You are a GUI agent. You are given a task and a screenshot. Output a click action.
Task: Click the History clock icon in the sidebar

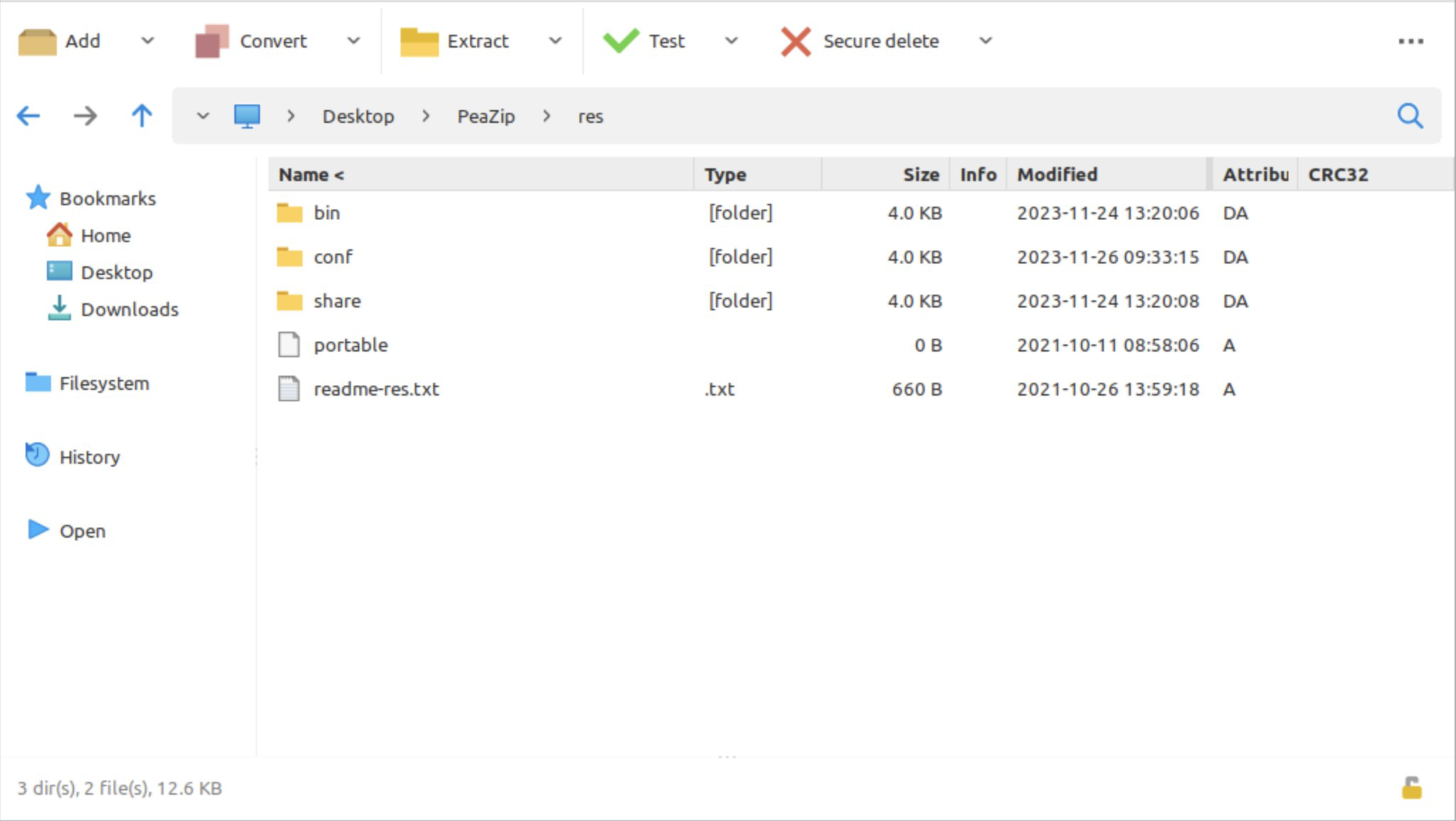37,455
